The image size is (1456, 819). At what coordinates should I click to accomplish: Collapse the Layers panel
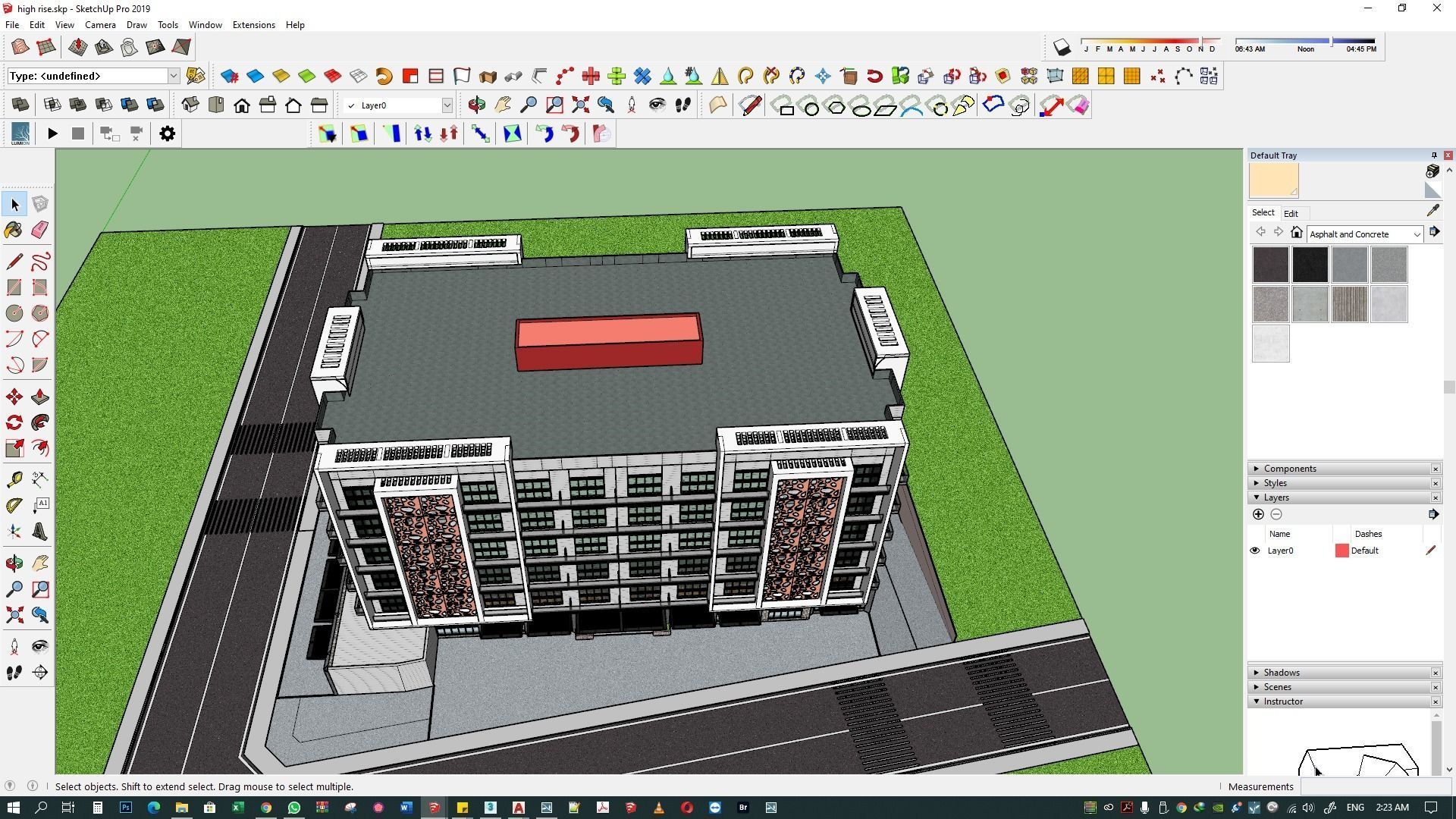click(x=1257, y=497)
